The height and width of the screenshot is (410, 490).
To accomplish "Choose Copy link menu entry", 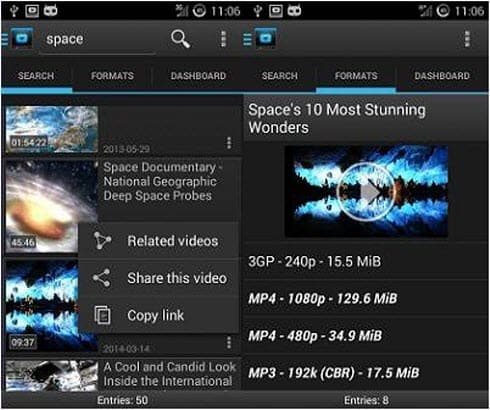I will [x=159, y=315].
